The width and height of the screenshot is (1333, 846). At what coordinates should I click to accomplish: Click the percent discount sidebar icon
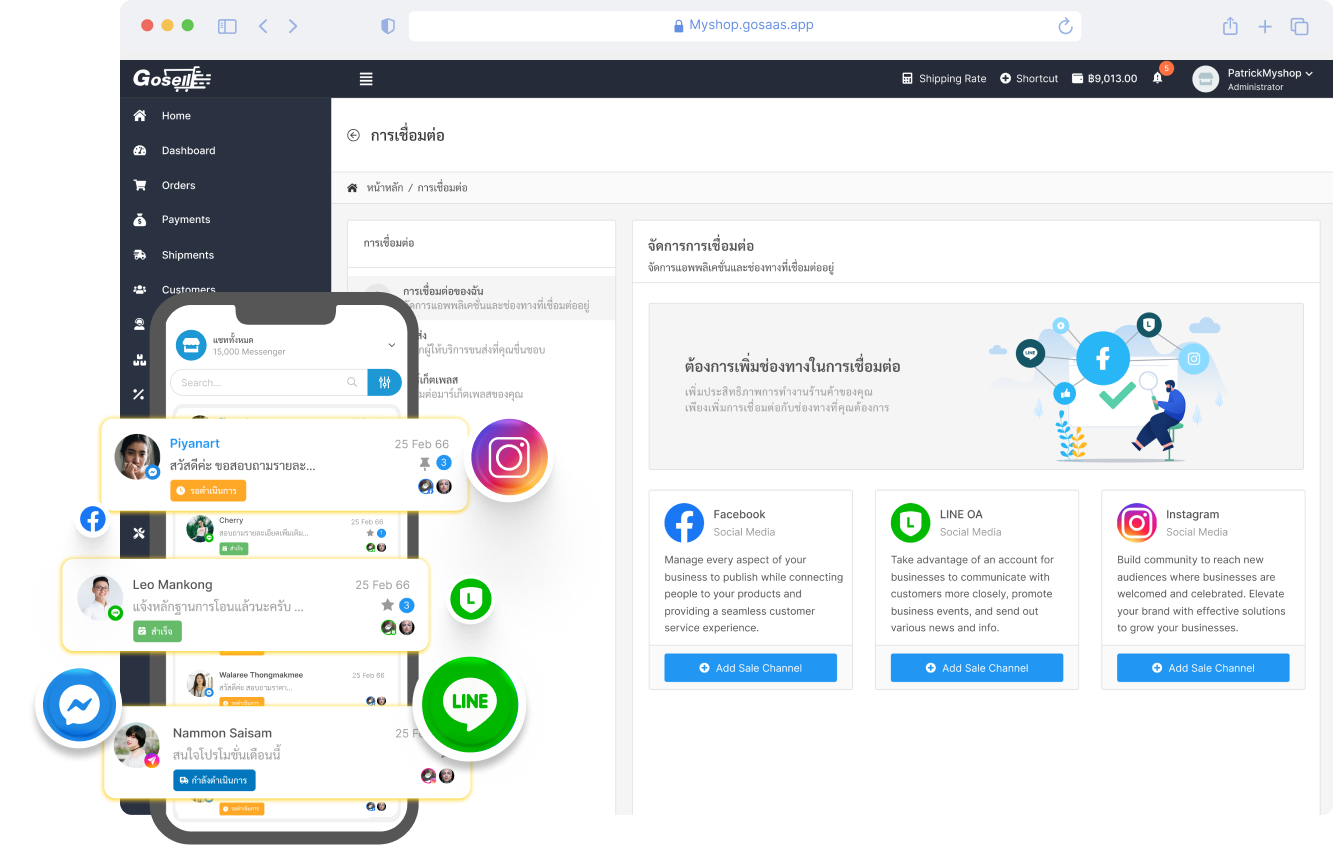(x=139, y=394)
